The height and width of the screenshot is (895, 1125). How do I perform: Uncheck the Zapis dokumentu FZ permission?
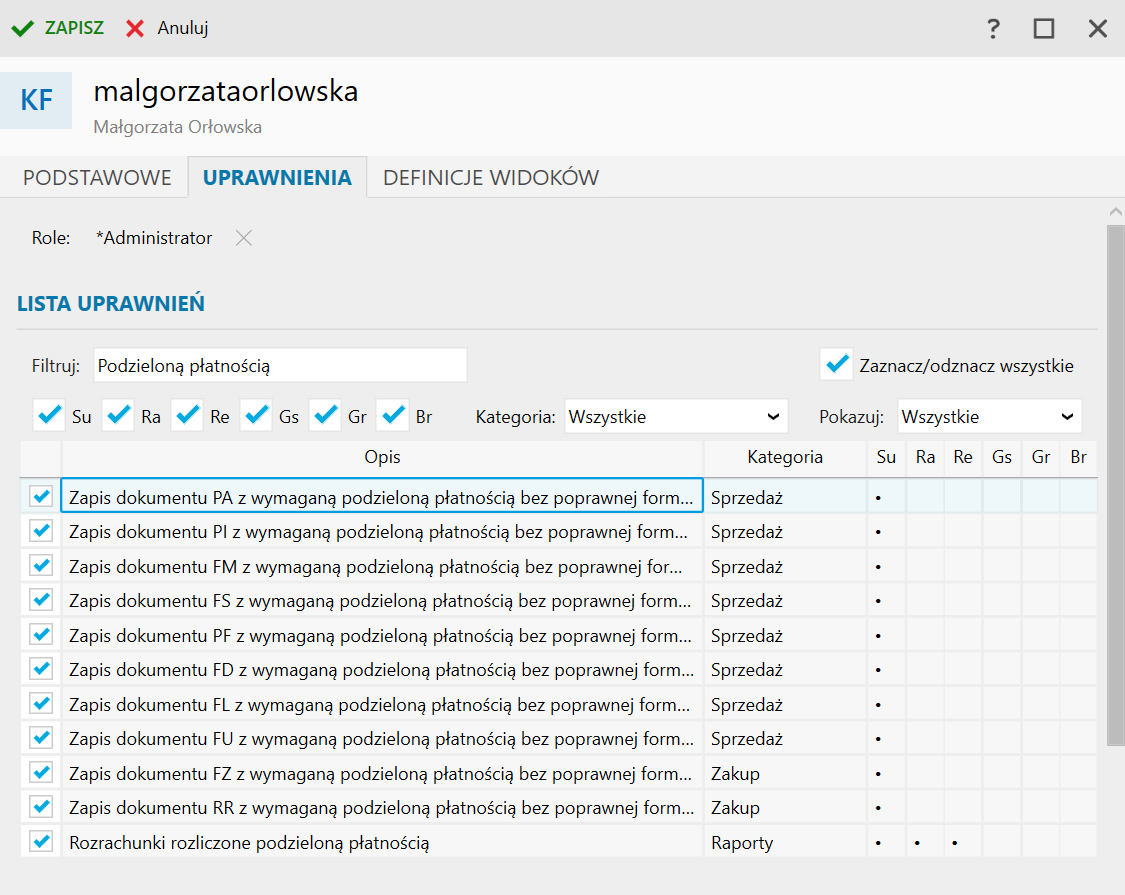42,772
